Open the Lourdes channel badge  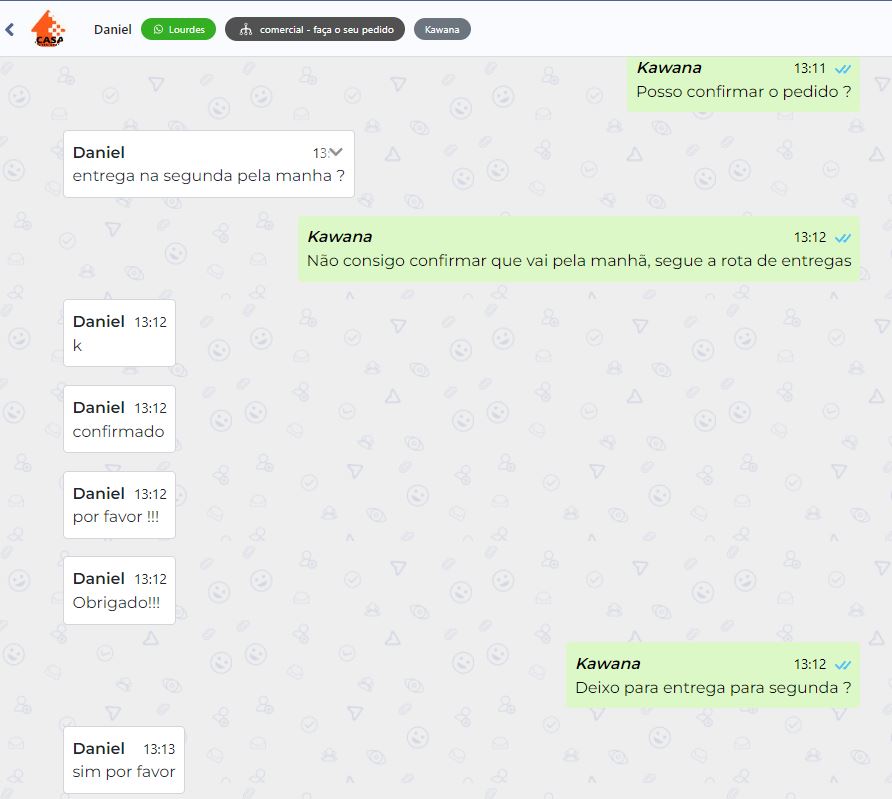(178, 30)
